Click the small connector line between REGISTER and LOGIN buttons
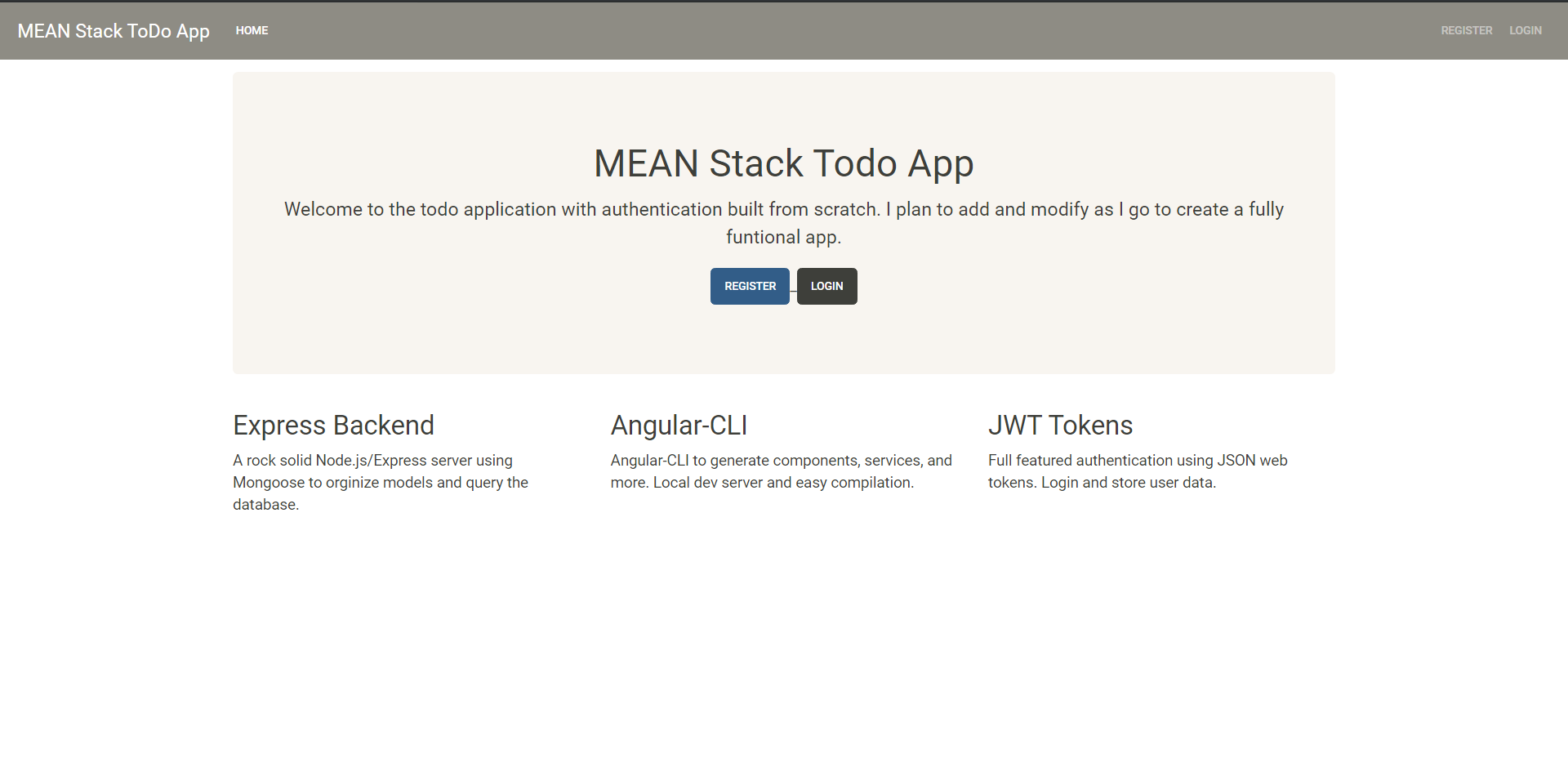 click(793, 291)
